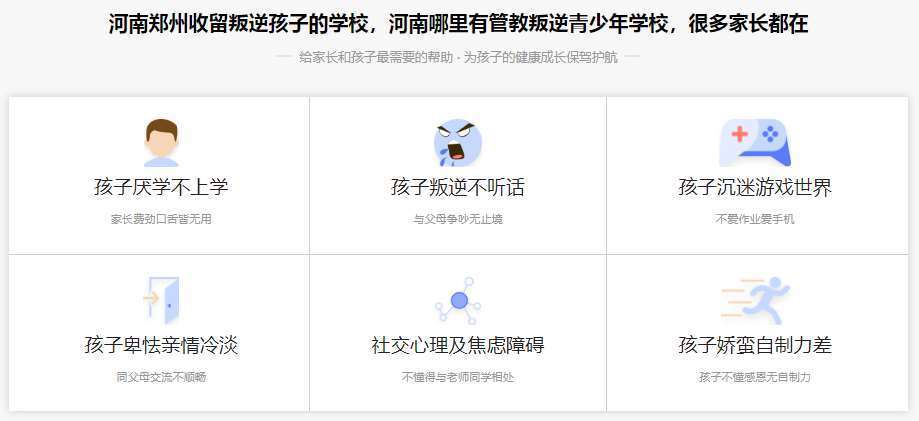Open the 孩子沉迷游戏世界 heading

[755, 188]
